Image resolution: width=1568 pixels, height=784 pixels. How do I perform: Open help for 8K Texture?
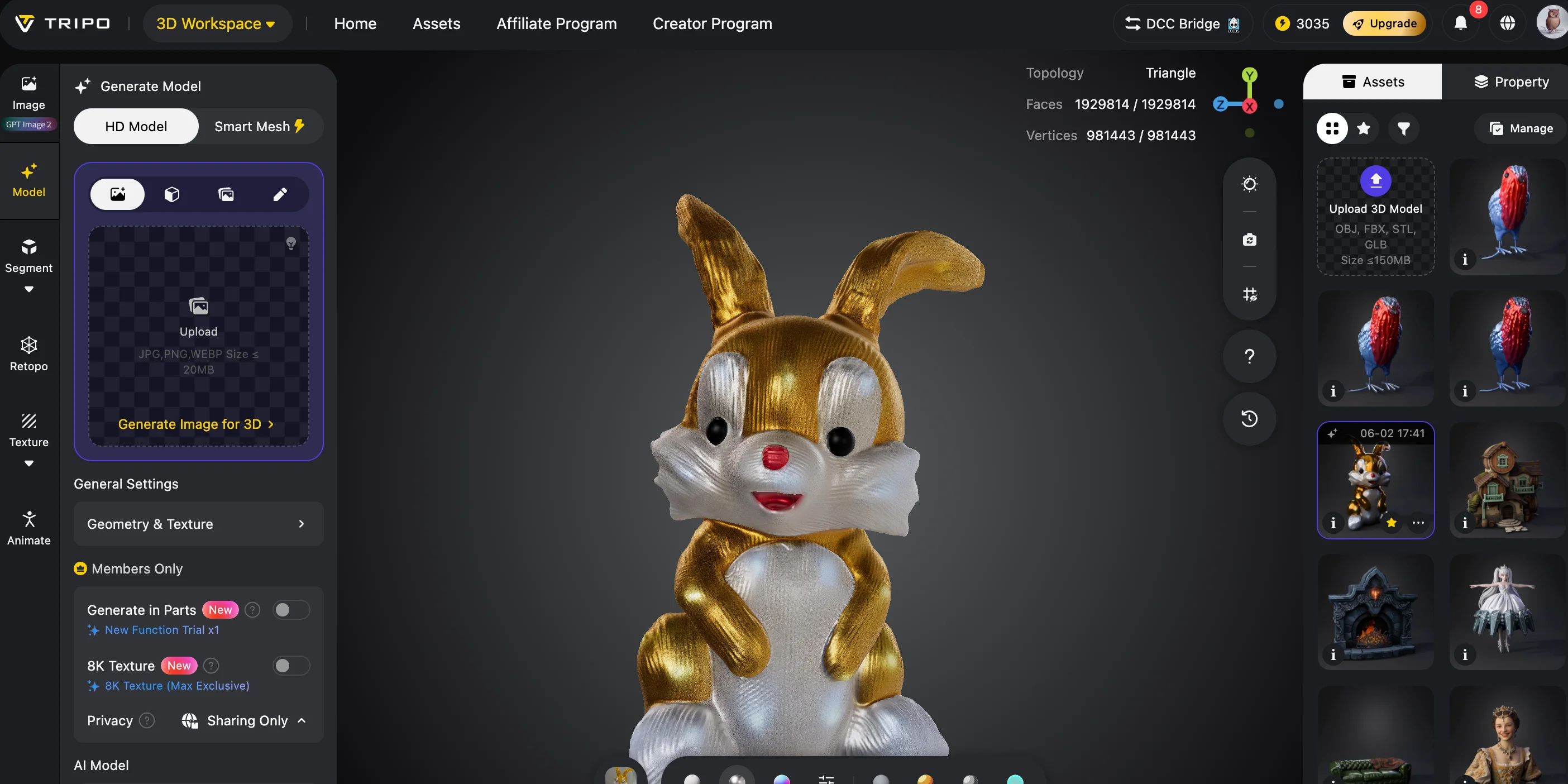[x=211, y=666]
